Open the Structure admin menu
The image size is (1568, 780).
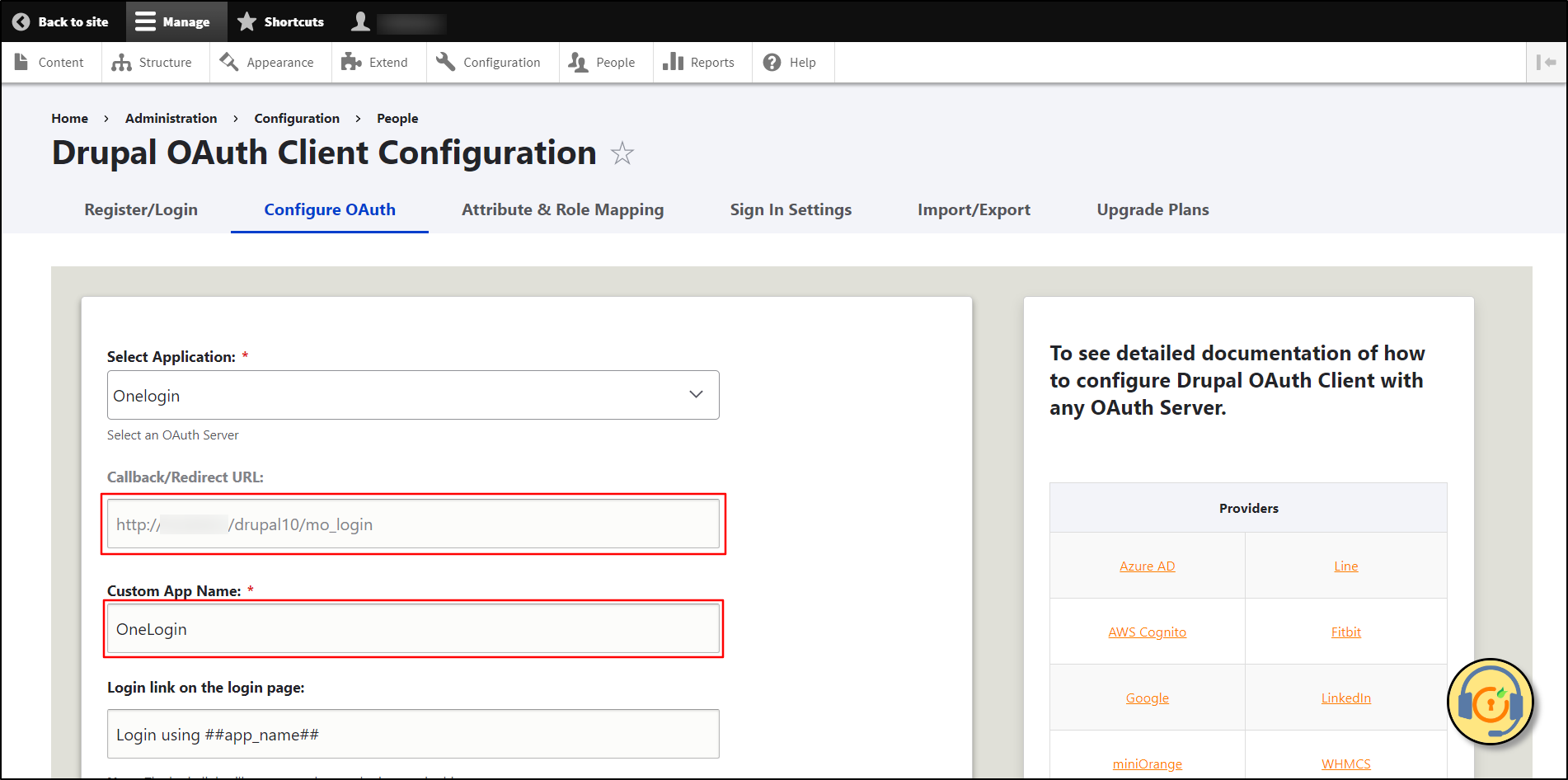[153, 63]
